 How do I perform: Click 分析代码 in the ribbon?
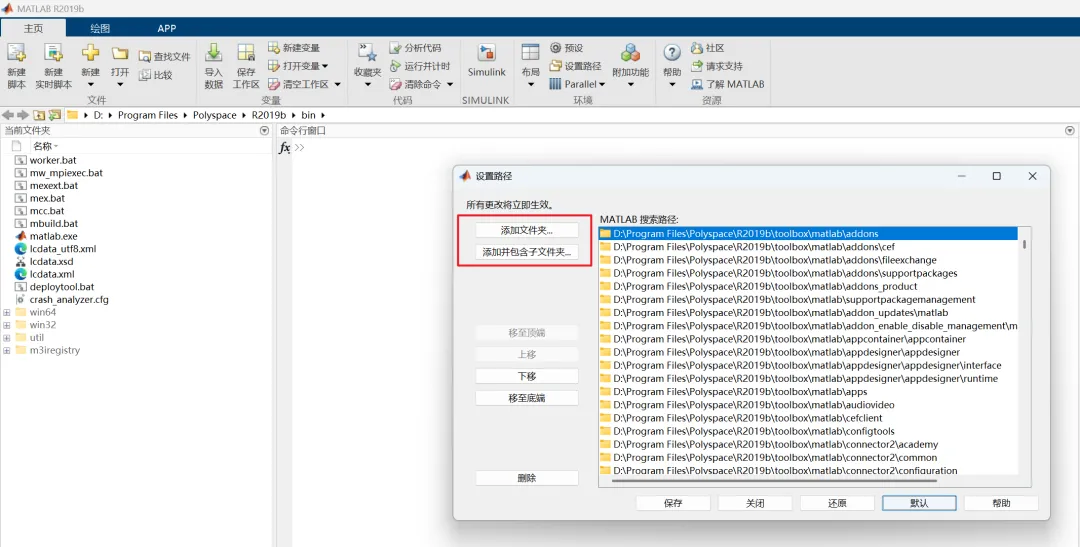coord(415,48)
